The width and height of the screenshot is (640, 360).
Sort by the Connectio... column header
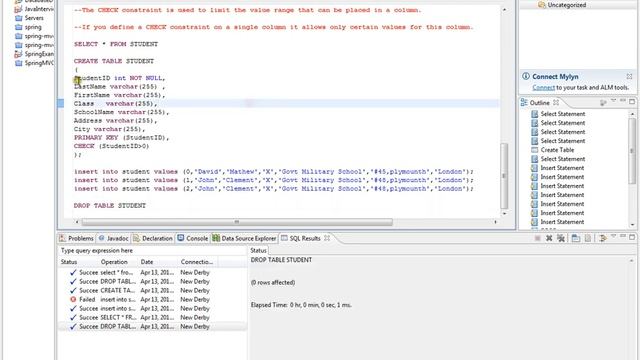pos(198,262)
